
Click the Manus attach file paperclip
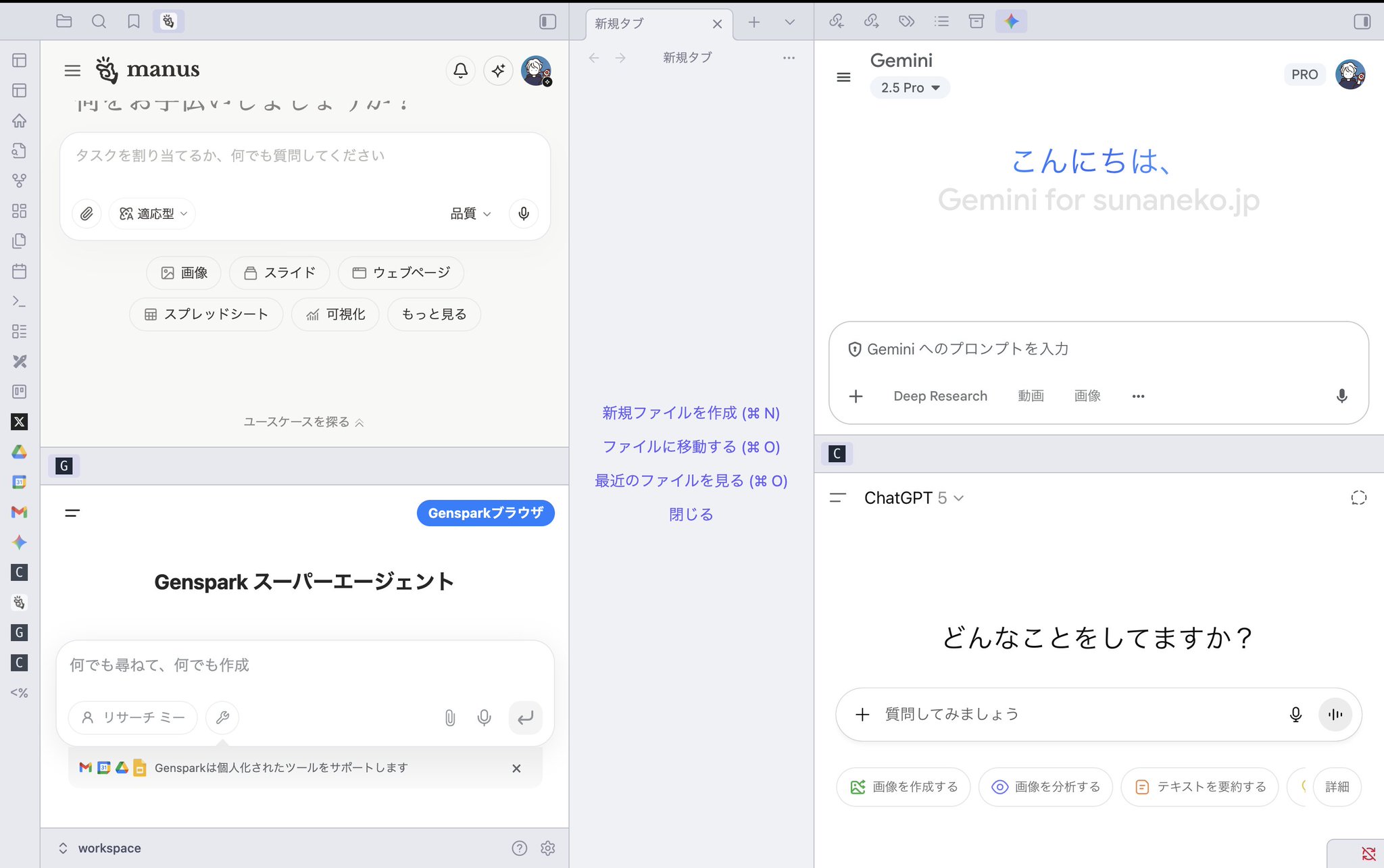(86, 213)
